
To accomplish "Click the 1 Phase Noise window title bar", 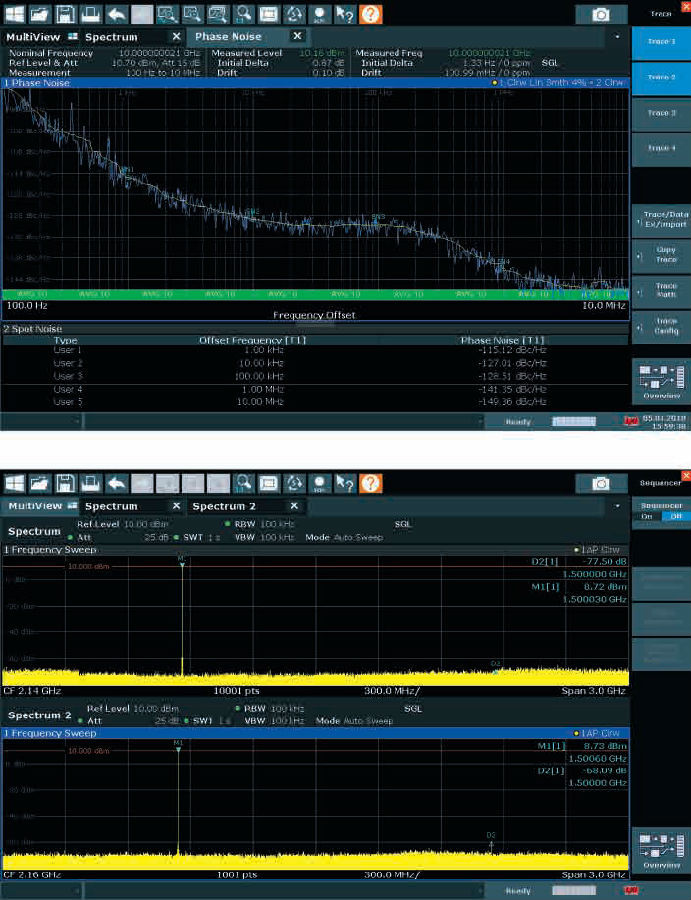I will click(x=316, y=83).
